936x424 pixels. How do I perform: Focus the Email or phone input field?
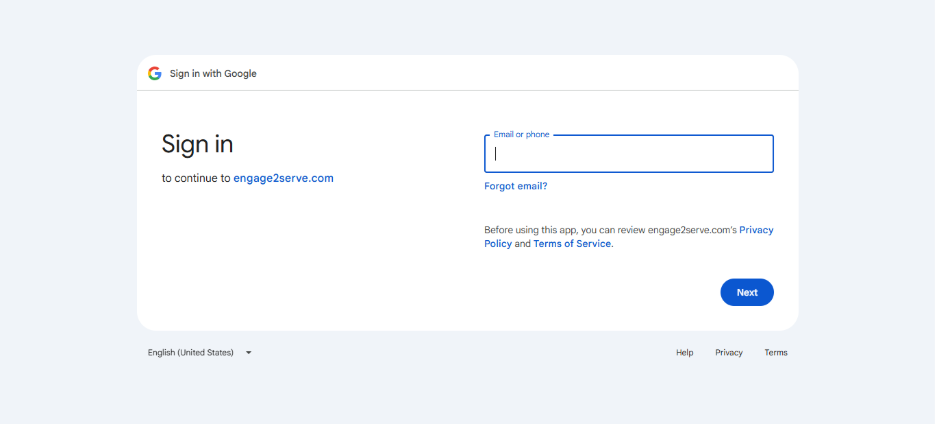tap(629, 154)
